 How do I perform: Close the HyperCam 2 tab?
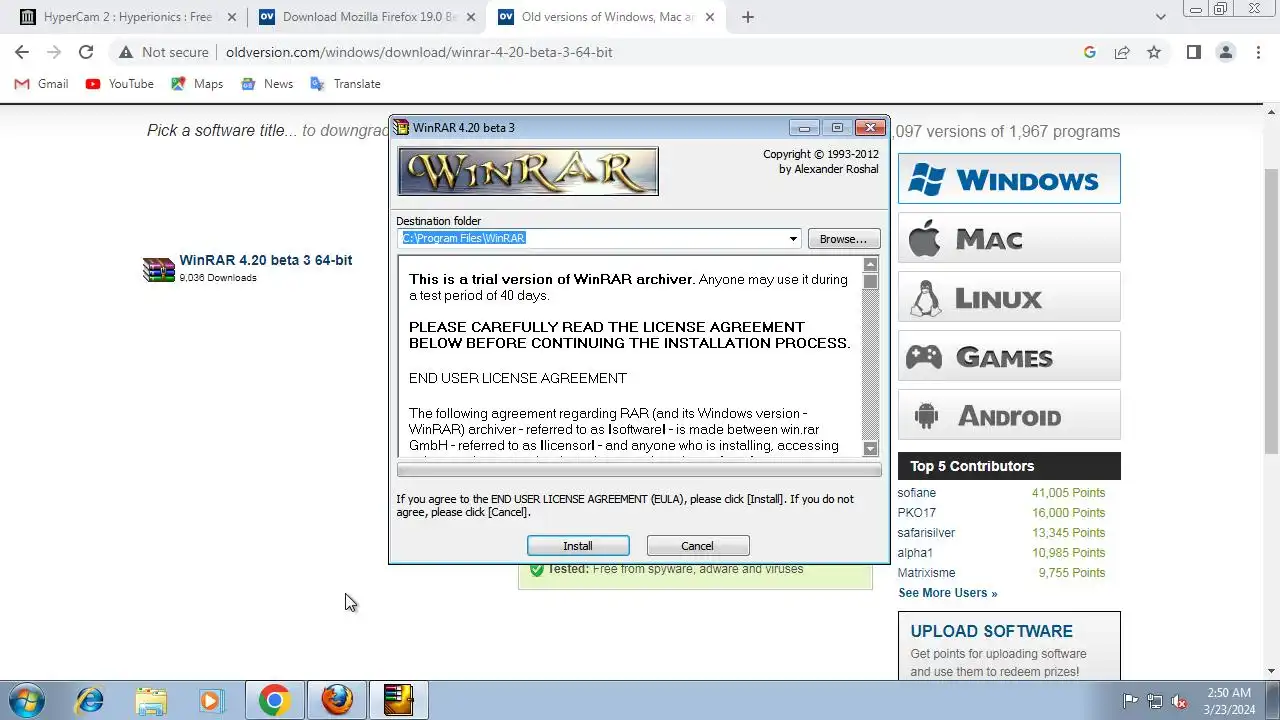click(x=232, y=17)
